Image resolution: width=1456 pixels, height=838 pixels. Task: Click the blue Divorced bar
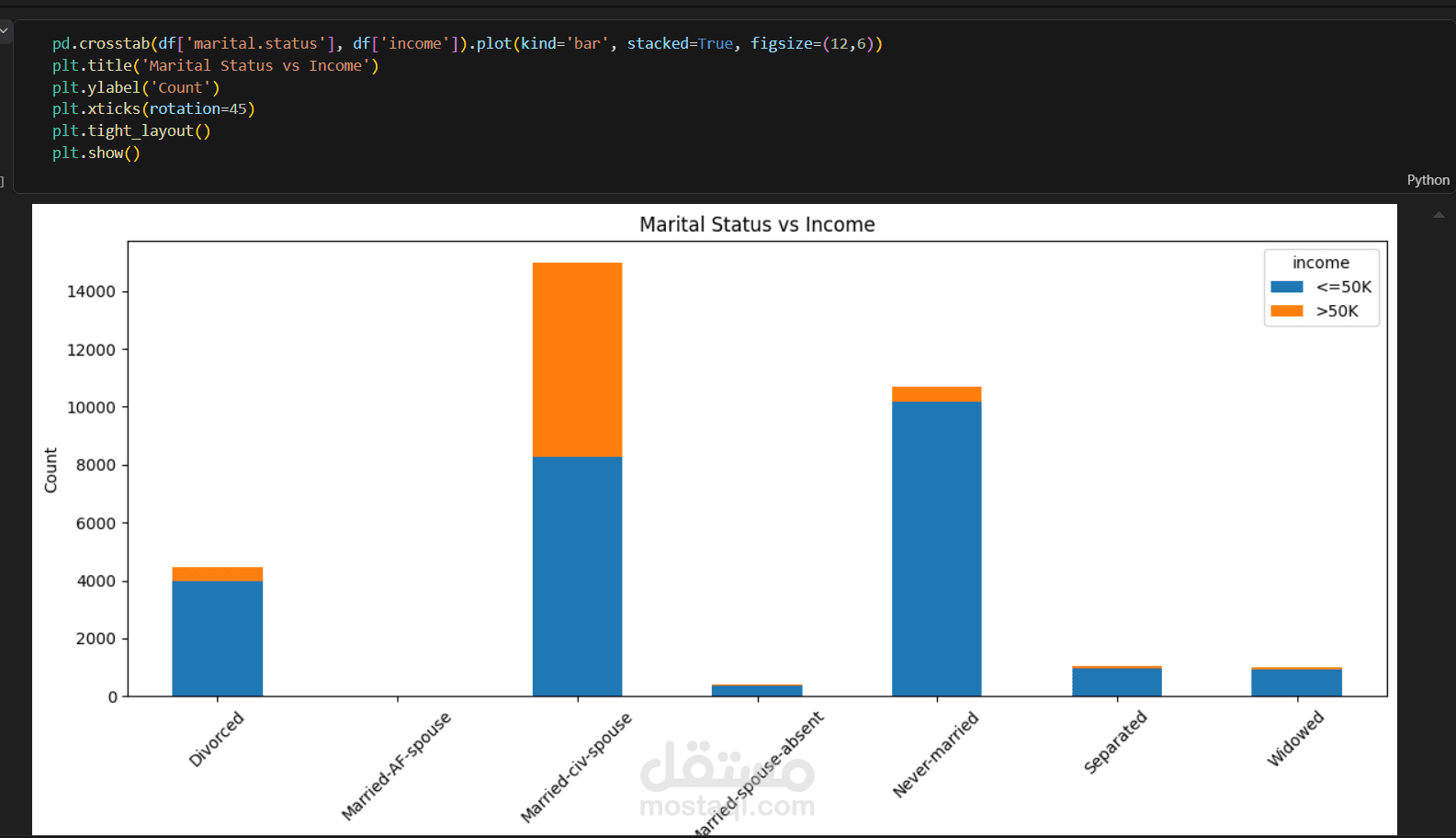pos(217,638)
